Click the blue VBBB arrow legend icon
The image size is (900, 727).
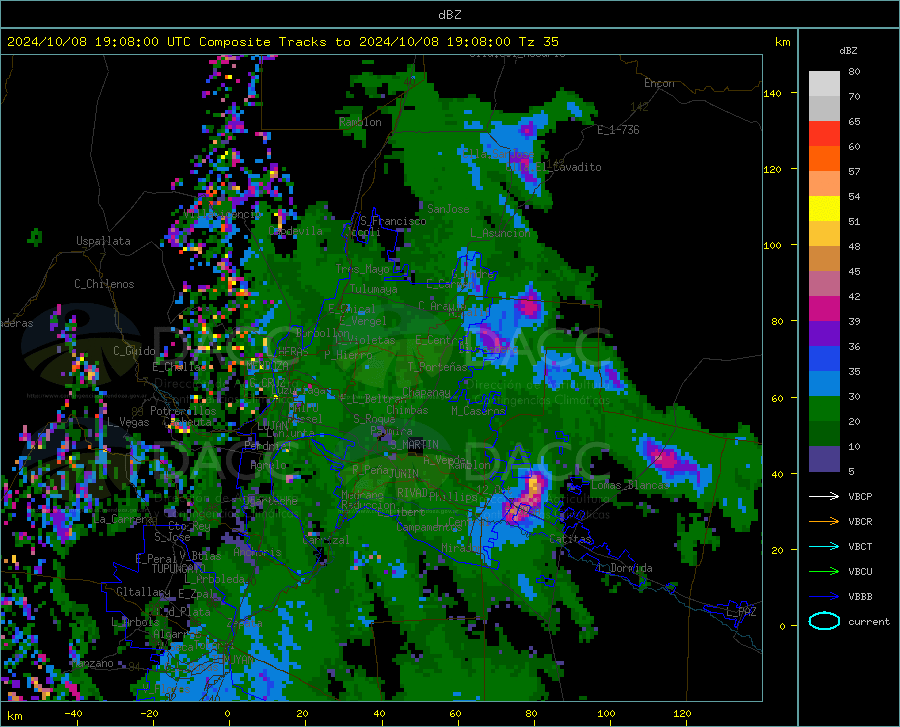pyautogui.click(x=824, y=597)
